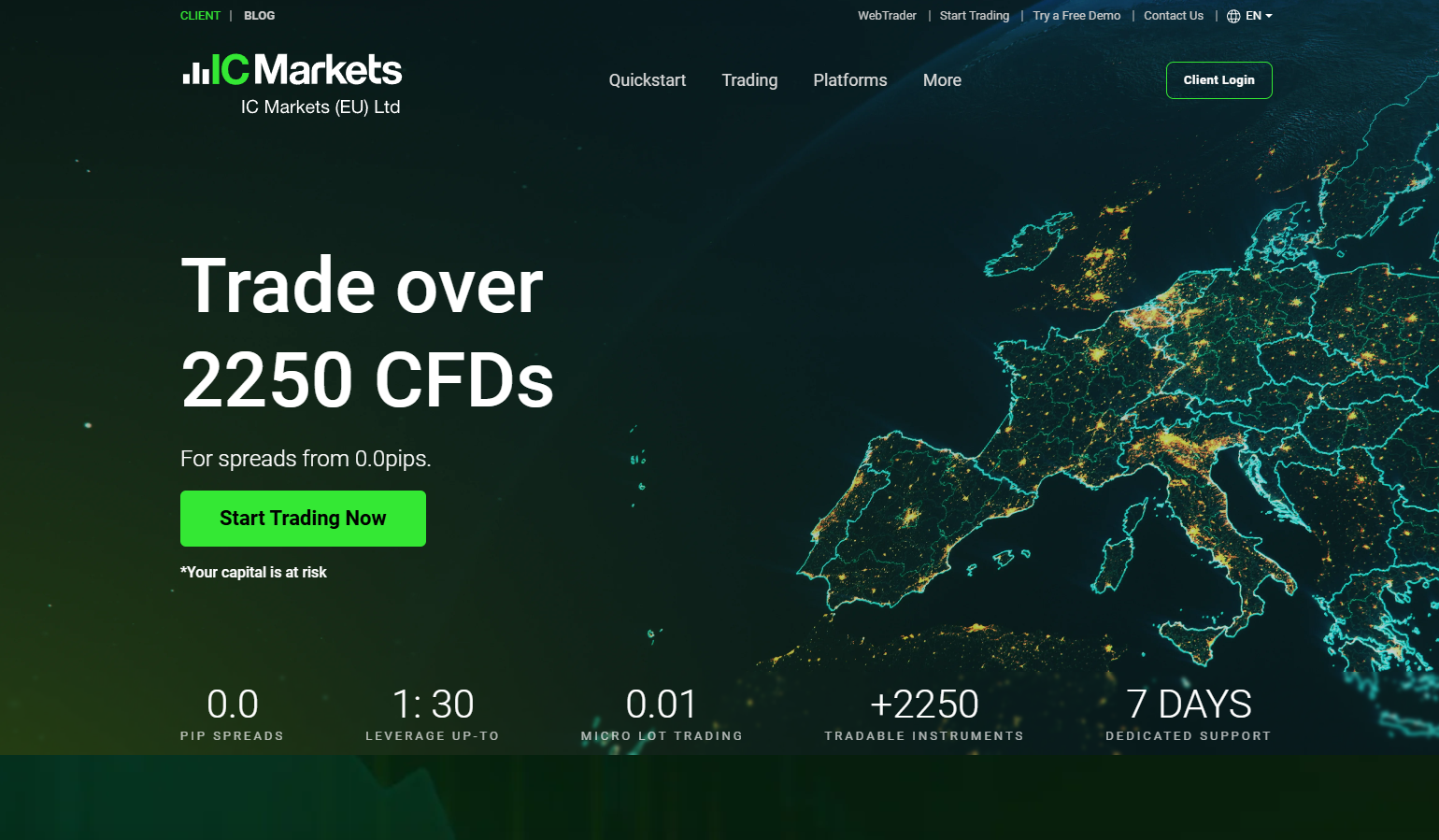Image resolution: width=1439 pixels, height=840 pixels.
Task: Click Start Trading in the top bar
Action: pyautogui.click(x=975, y=16)
